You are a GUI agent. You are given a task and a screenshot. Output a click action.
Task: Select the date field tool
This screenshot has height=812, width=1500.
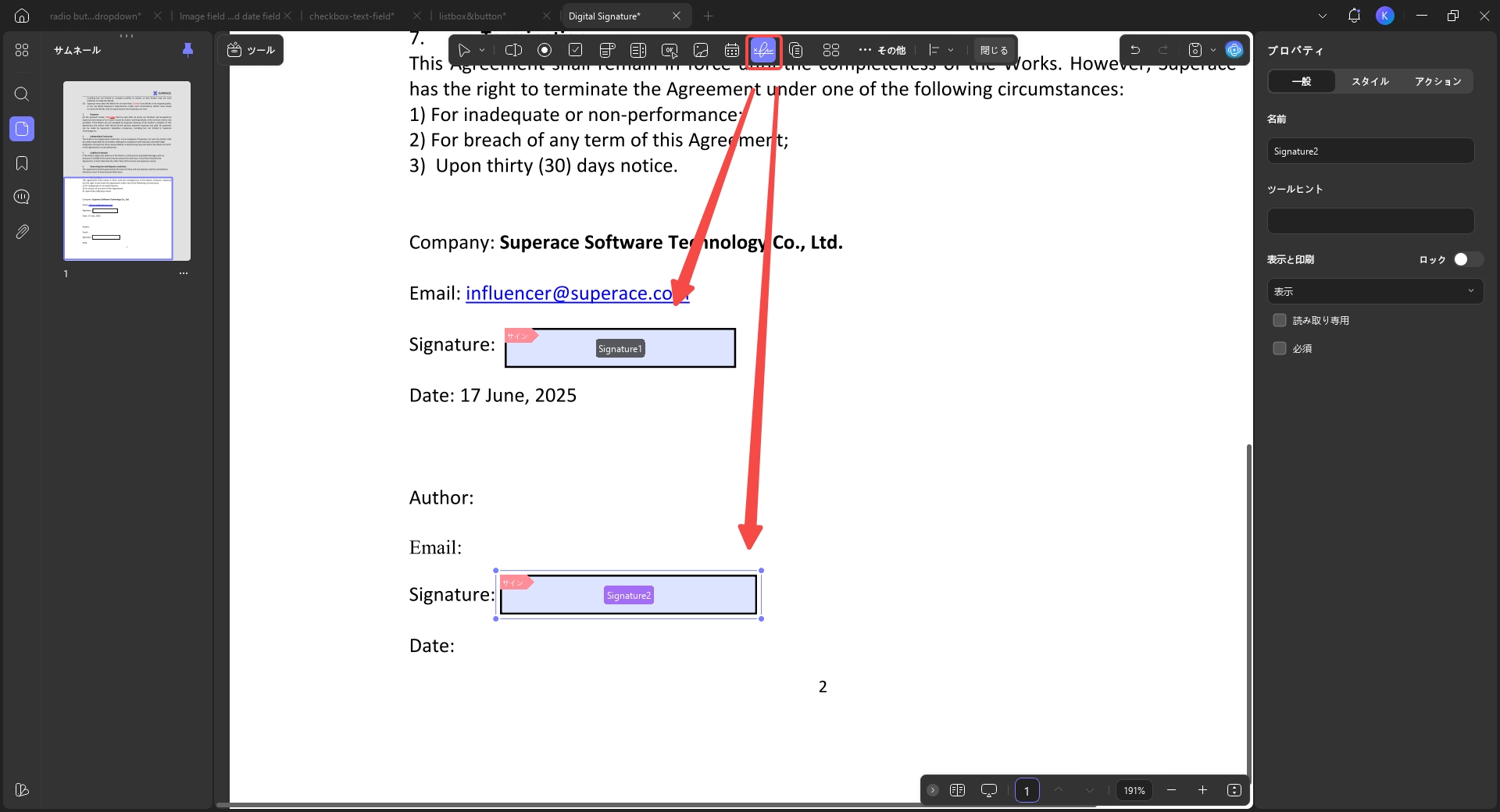(732, 50)
